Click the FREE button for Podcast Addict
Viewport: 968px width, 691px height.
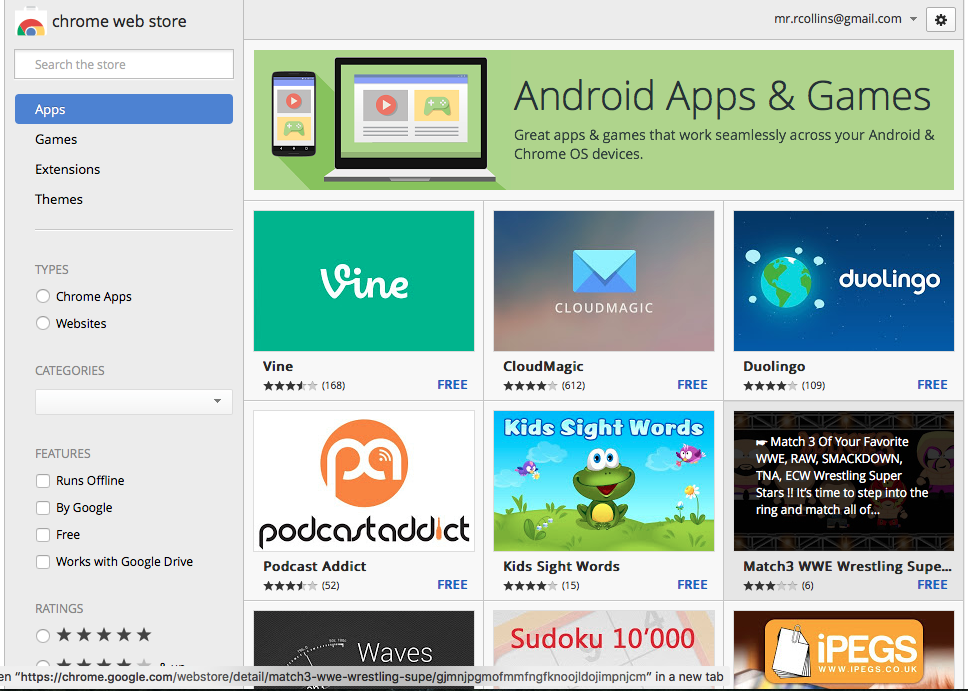[x=453, y=585]
